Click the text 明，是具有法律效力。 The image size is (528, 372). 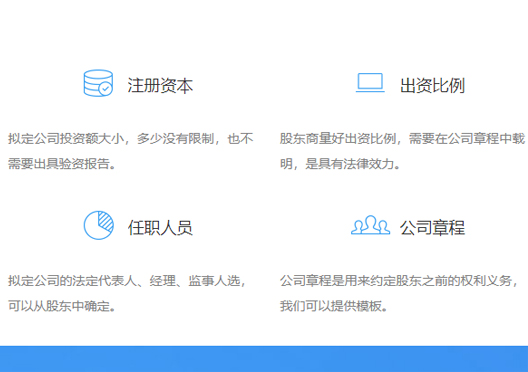click(x=340, y=164)
